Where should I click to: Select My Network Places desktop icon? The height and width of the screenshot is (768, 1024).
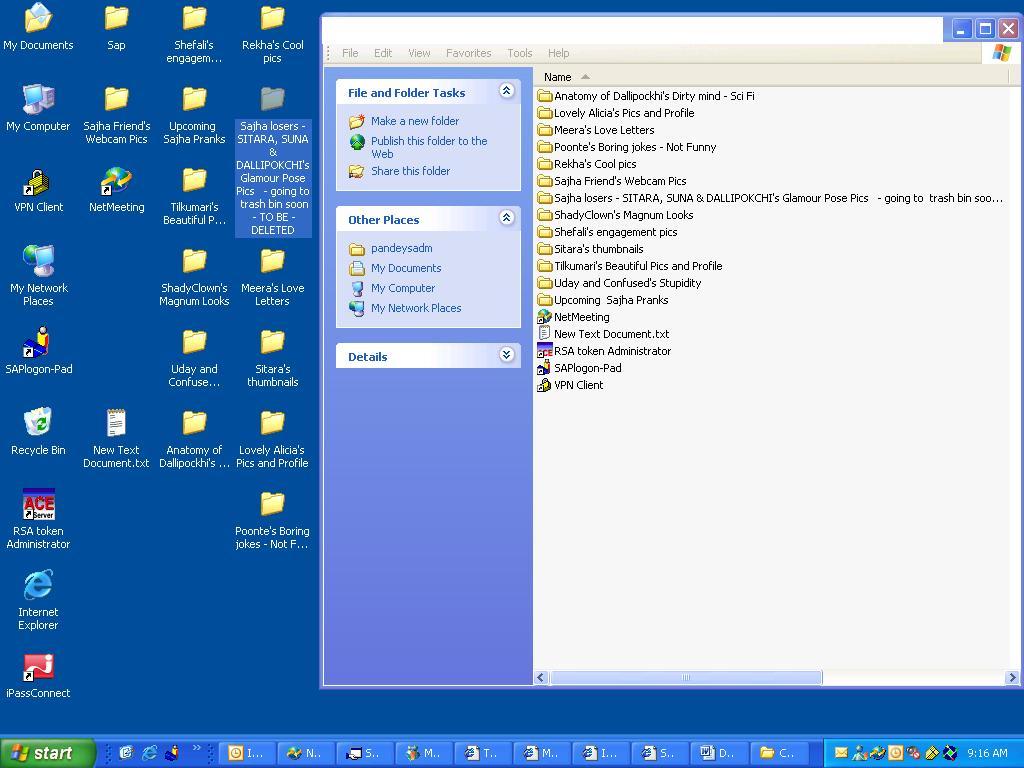click(x=38, y=263)
